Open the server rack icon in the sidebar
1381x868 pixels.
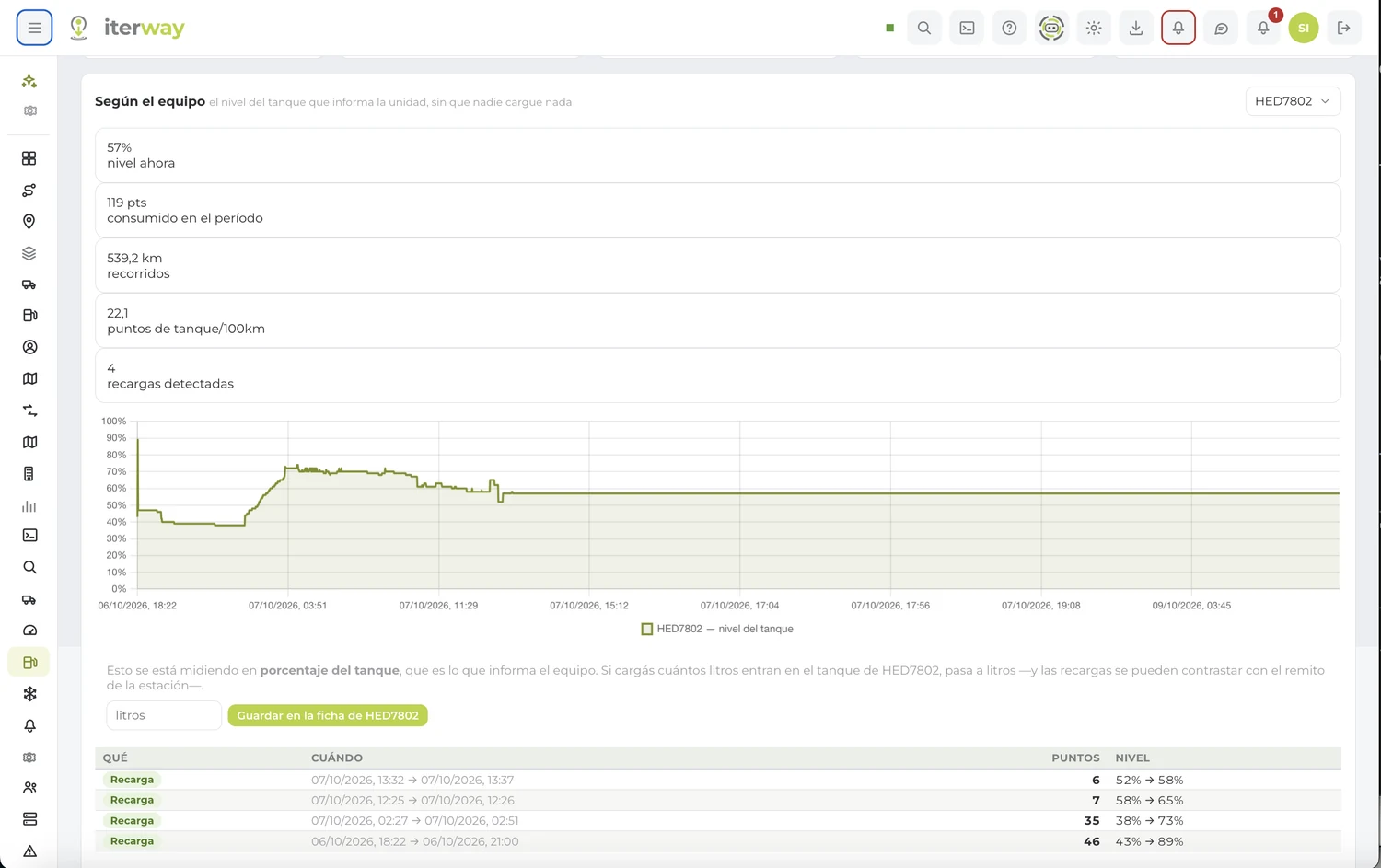(x=29, y=819)
